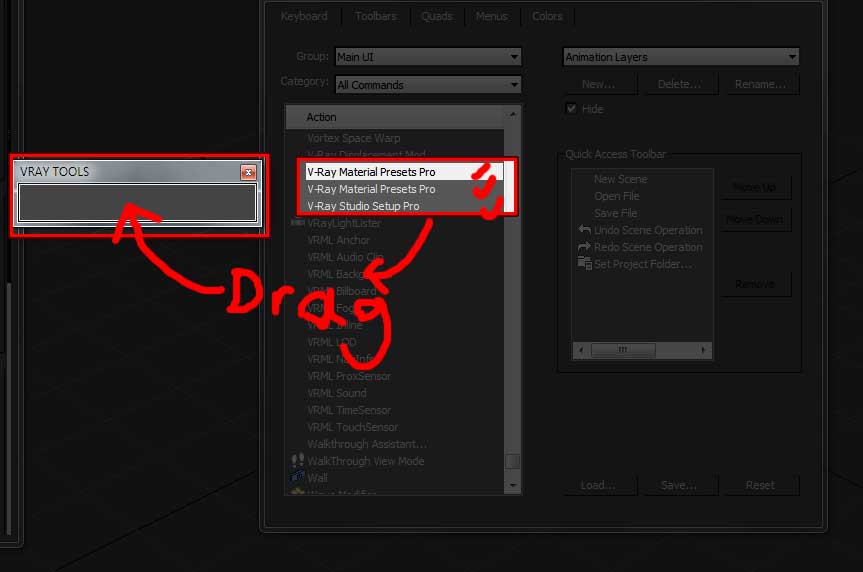Select the VRML ProxSensor action
The height and width of the screenshot is (572, 863).
pyautogui.click(x=349, y=376)
